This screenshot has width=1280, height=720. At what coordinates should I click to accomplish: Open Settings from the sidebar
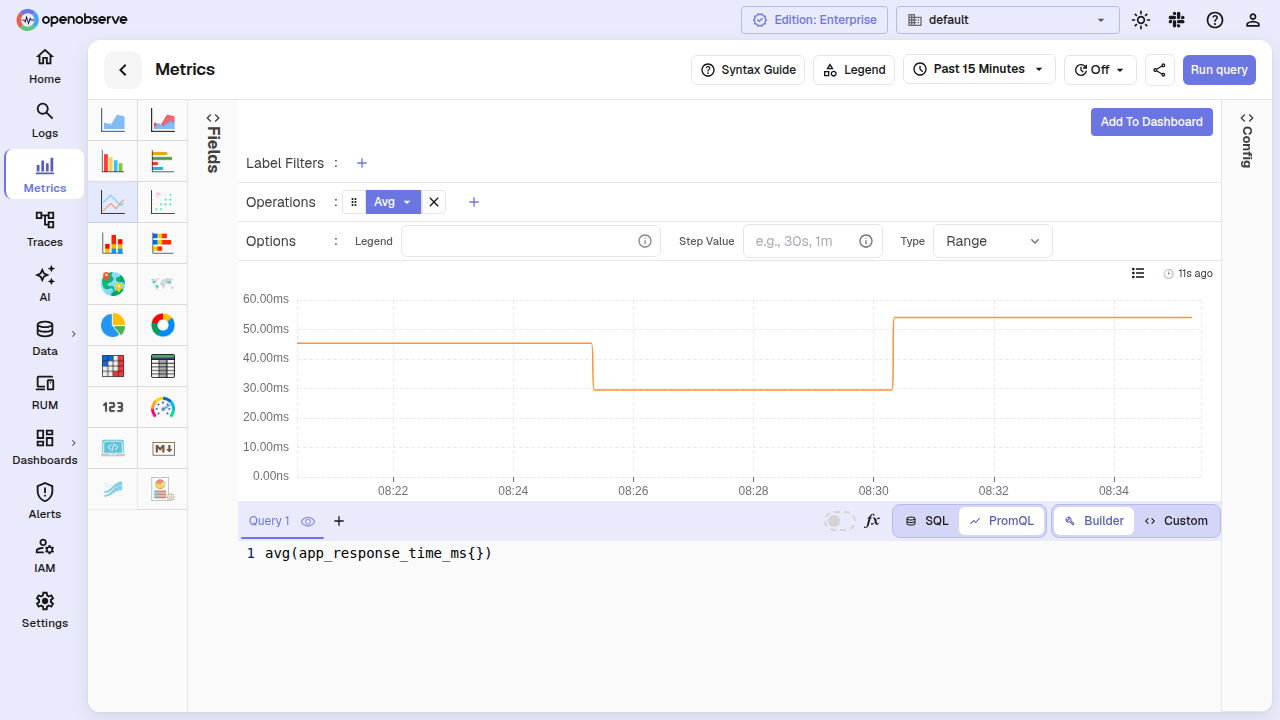tap(44, 610)
